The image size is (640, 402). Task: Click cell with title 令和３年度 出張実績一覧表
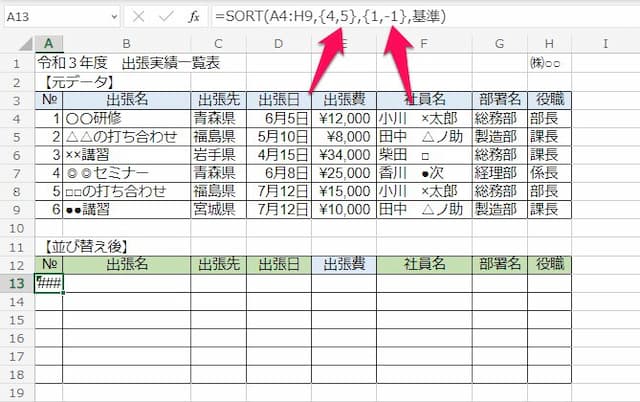pyautogui.click(x=129, y=63)
